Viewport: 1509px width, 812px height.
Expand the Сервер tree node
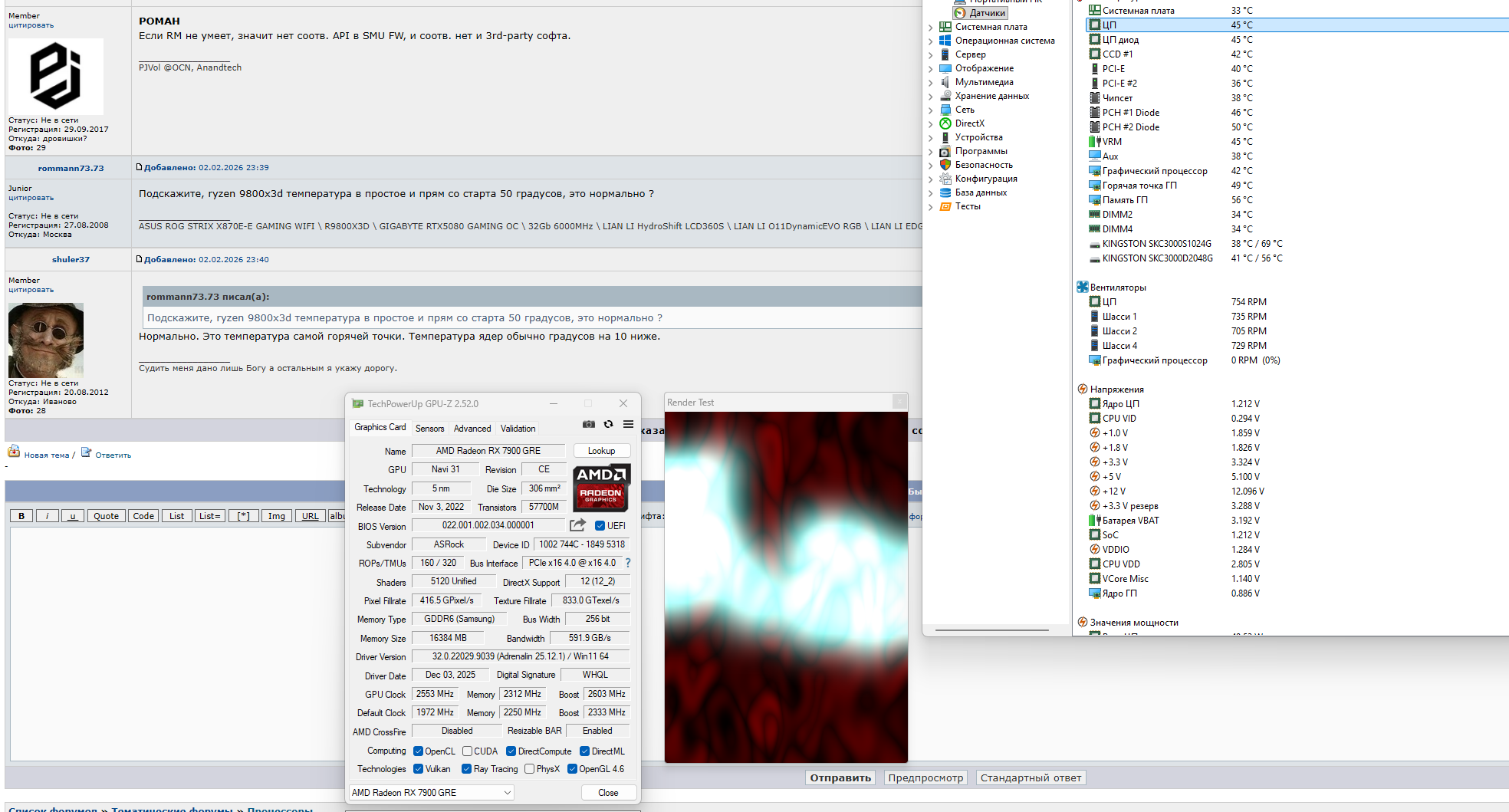point(931,55)
